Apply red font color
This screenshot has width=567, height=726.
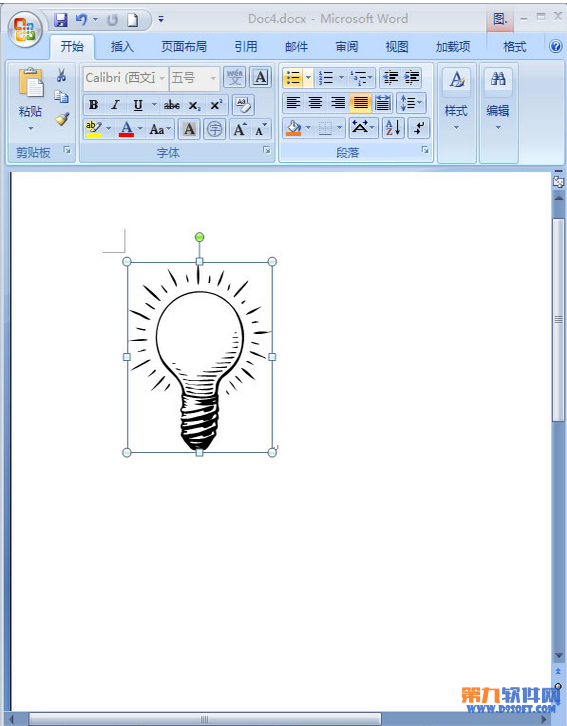[x=126, y=129]
